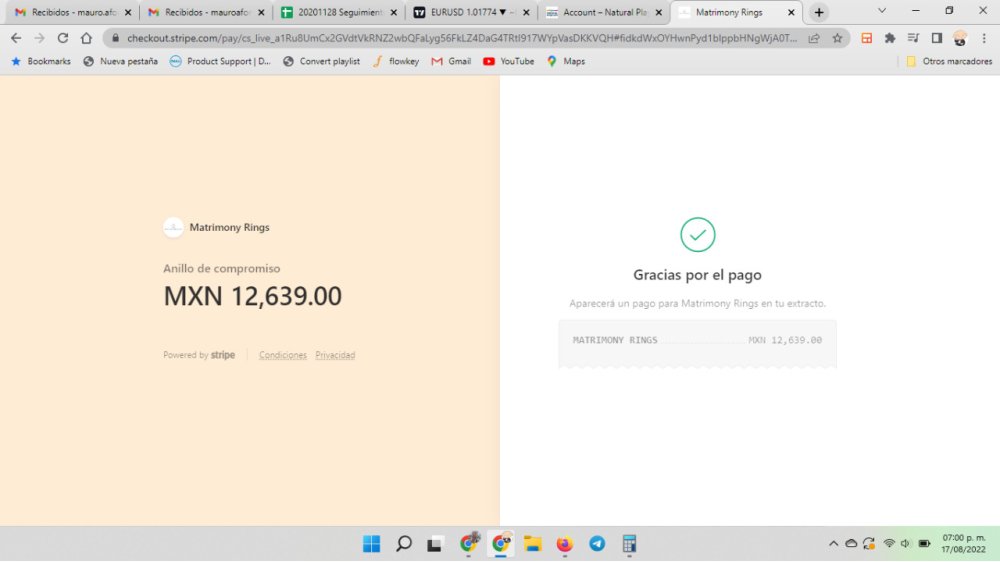Bookmark this page with star icon

[x=837, y=38]
